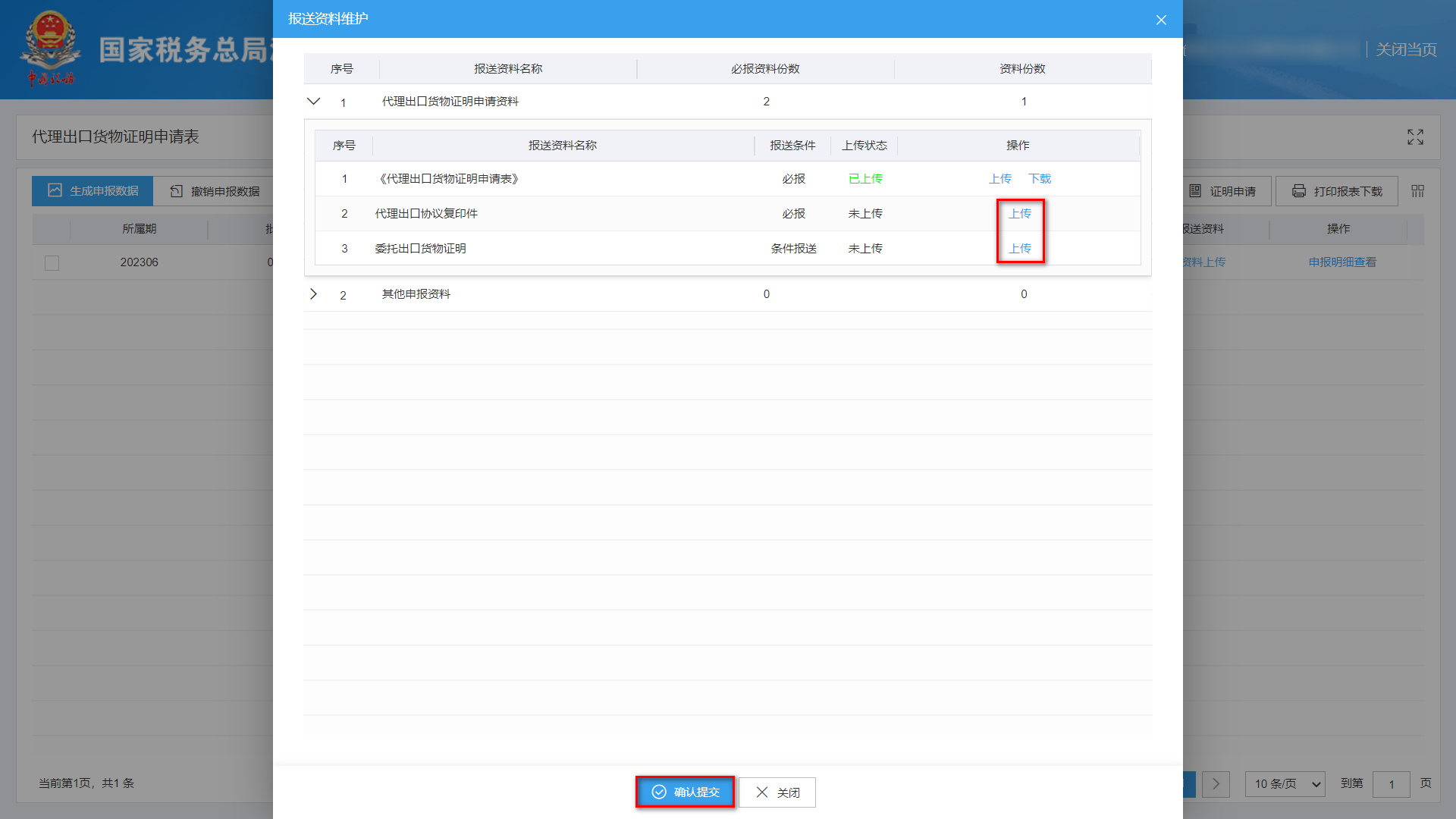Click 上传 for 代理出口协议复印件

coord(1019,214)
